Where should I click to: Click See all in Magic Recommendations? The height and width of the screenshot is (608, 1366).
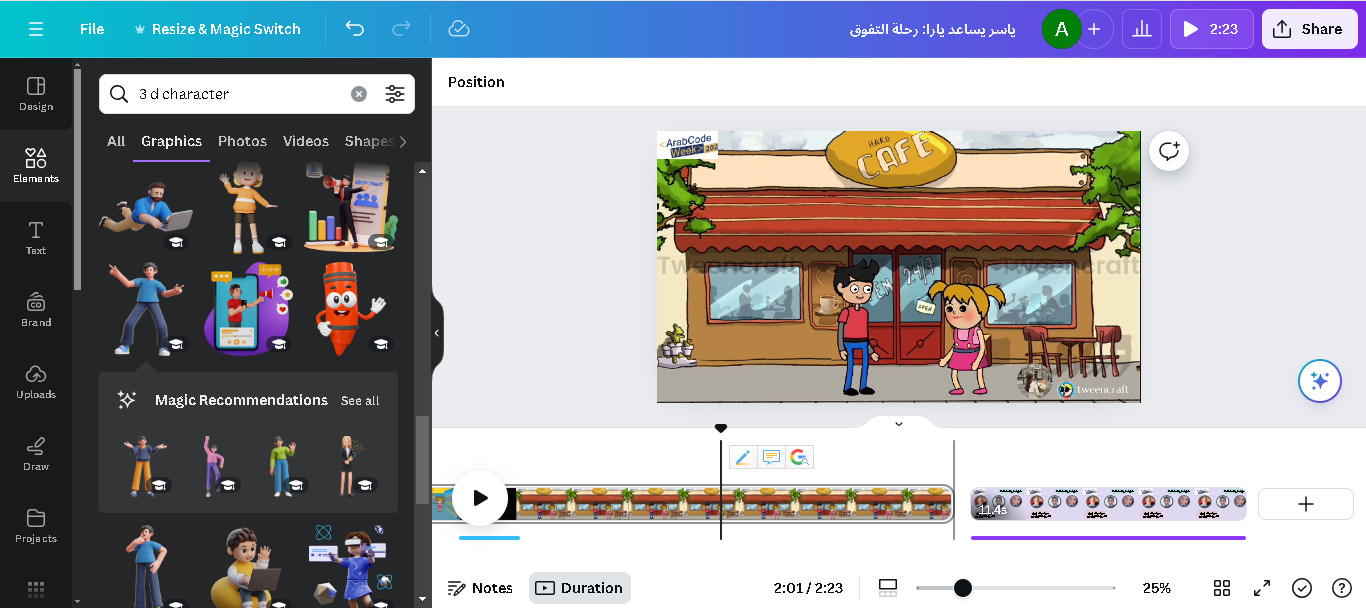click(360, 401)
